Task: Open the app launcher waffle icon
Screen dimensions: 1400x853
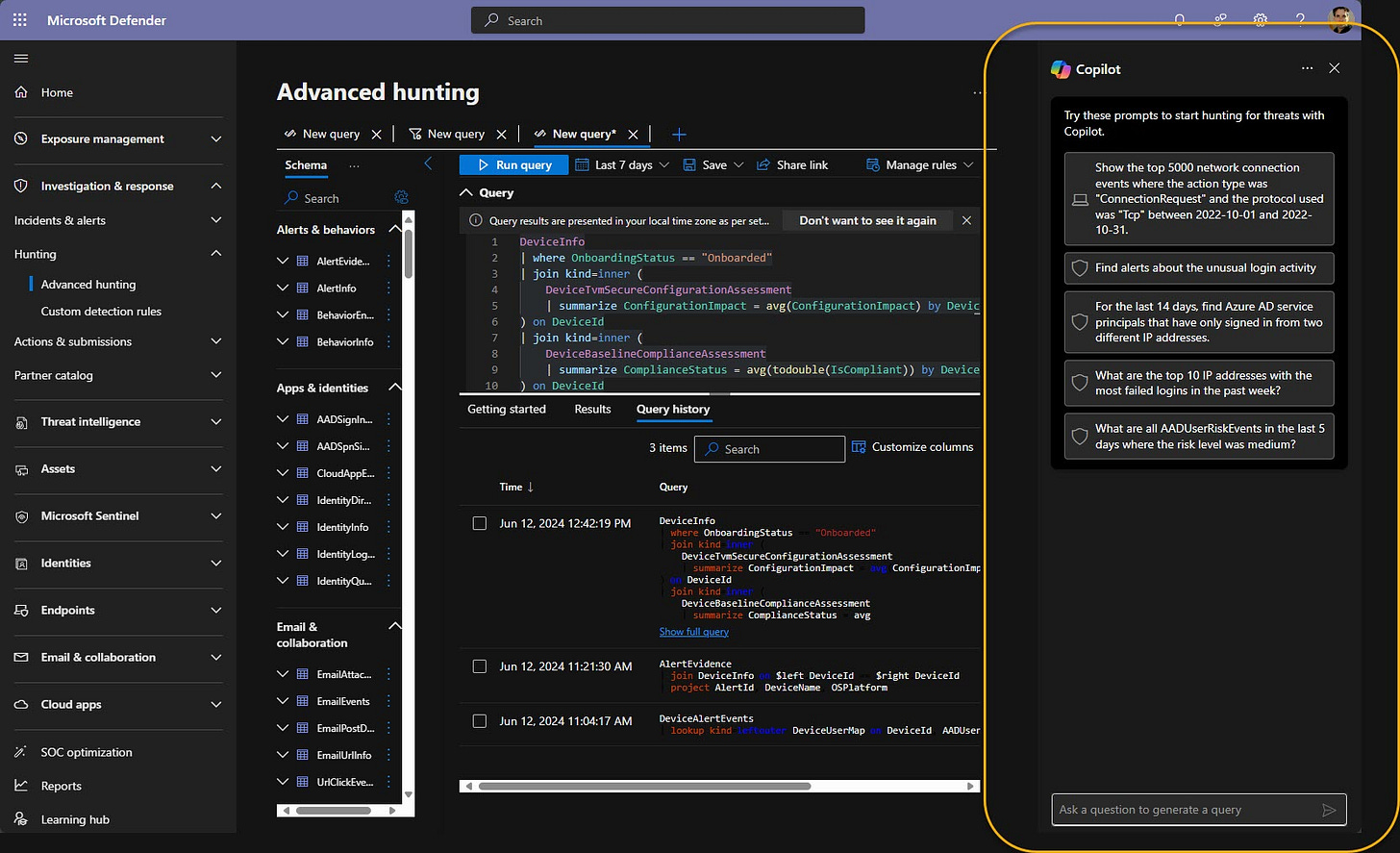Action: tap(20, 20)
